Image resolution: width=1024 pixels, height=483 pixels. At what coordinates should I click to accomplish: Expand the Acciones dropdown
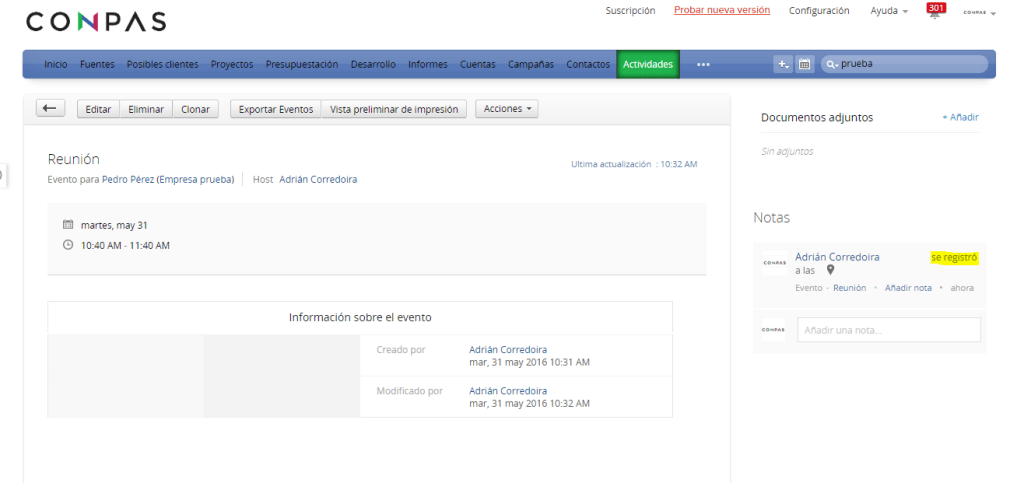tap(507, 109)
